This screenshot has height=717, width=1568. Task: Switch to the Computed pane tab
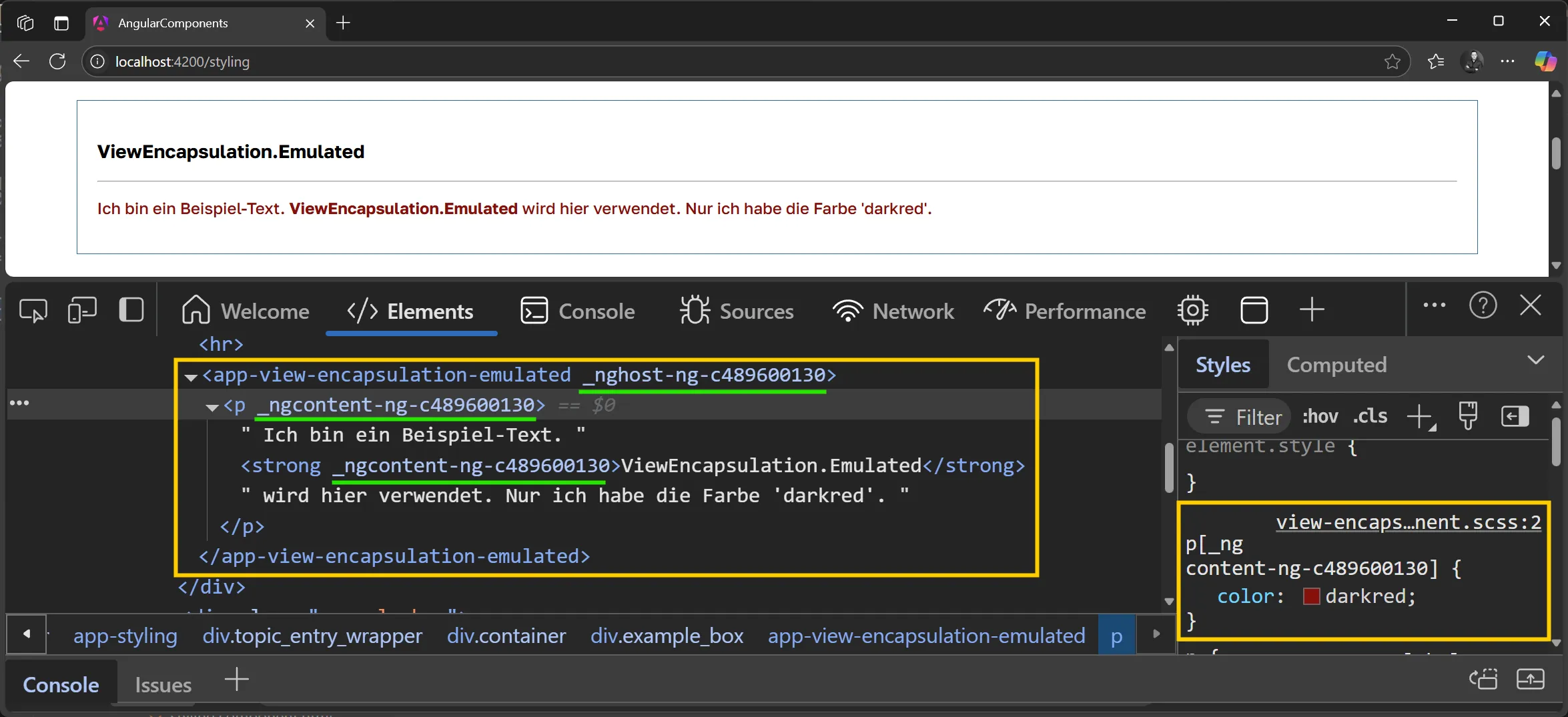pyautogui.click(x=1336, y=365)
